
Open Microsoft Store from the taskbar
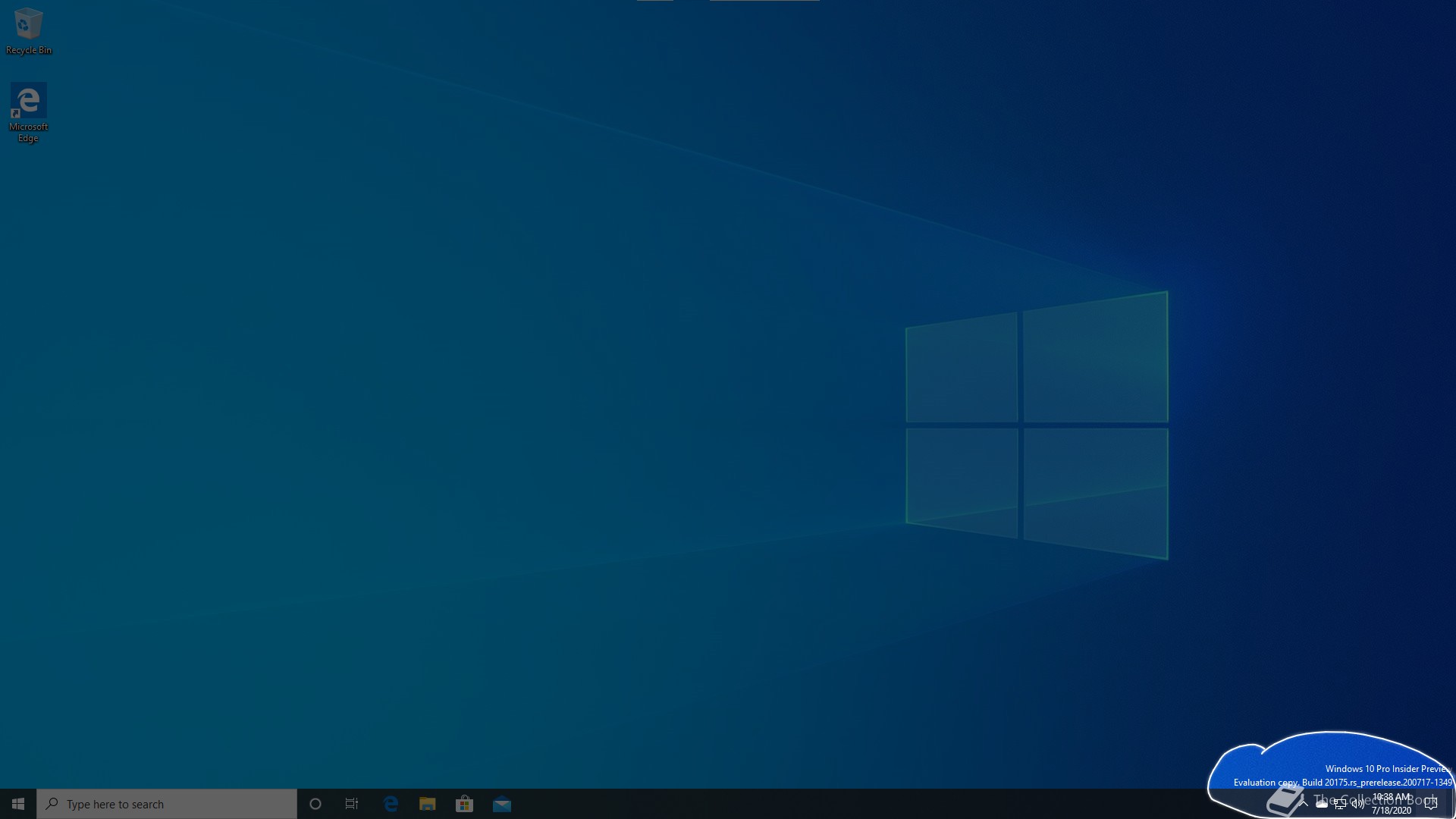pyautogui.click(x=465, y=804)
